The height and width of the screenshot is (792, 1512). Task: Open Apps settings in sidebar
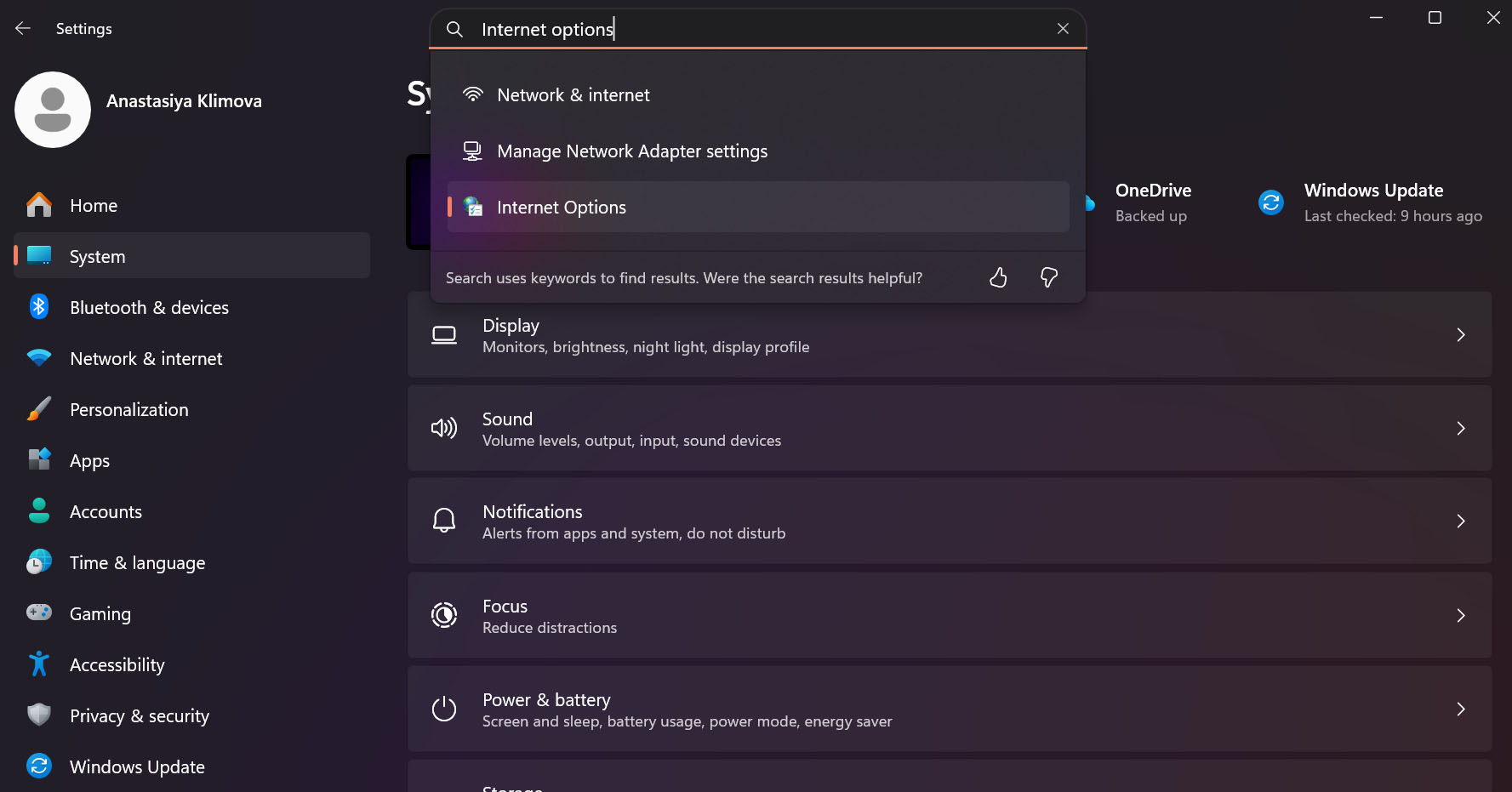click(x=192, y=460)
